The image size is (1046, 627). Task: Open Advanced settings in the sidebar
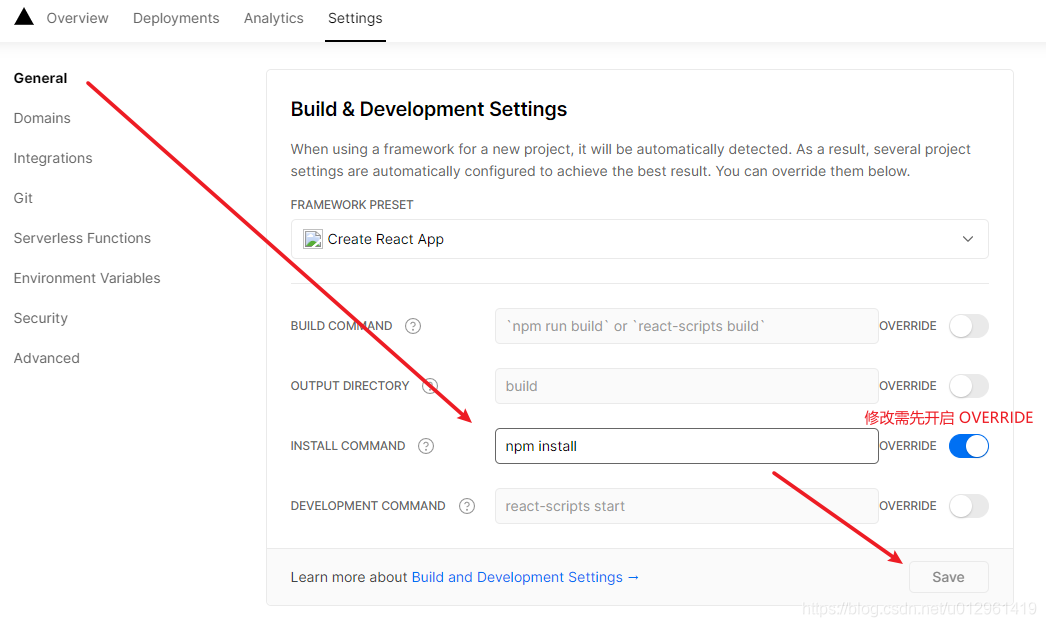[47, 358]
